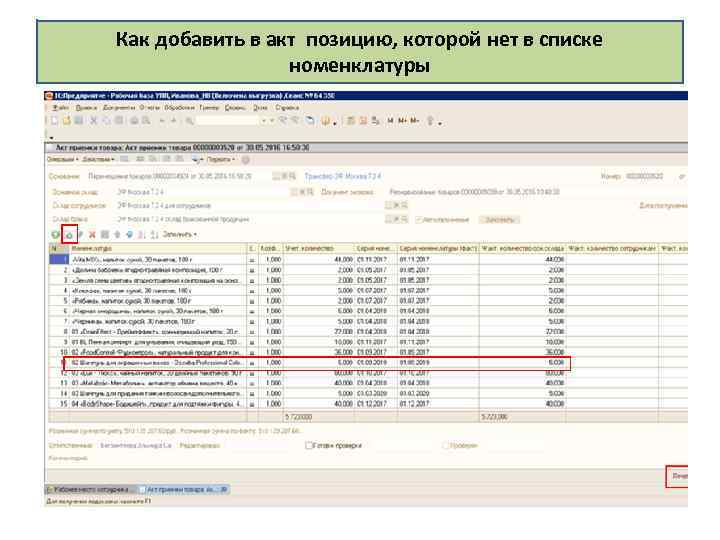Toggle the Автозаполнение checkbox
This screenshot has width=720, height=540.
[x=418, y=219]
